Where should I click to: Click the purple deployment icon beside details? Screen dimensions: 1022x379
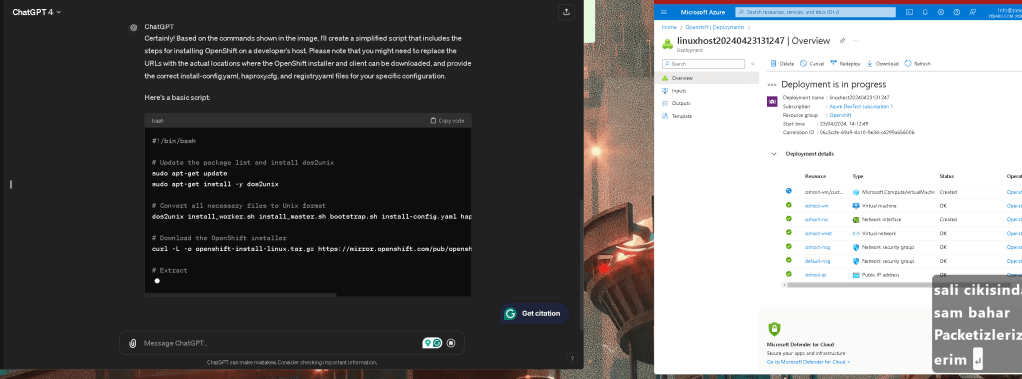pyautogui.click(x=772, y=101)
